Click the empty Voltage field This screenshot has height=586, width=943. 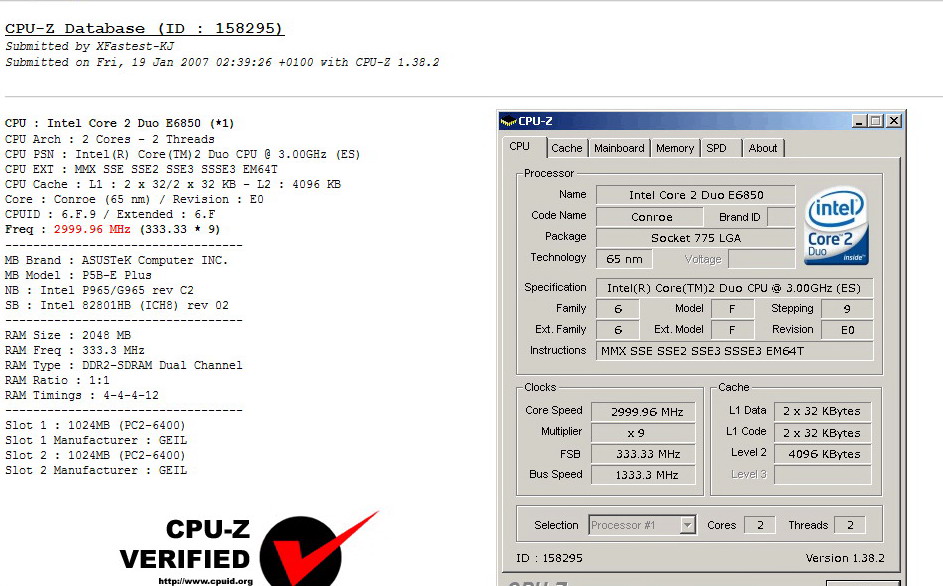pos(762,259)
